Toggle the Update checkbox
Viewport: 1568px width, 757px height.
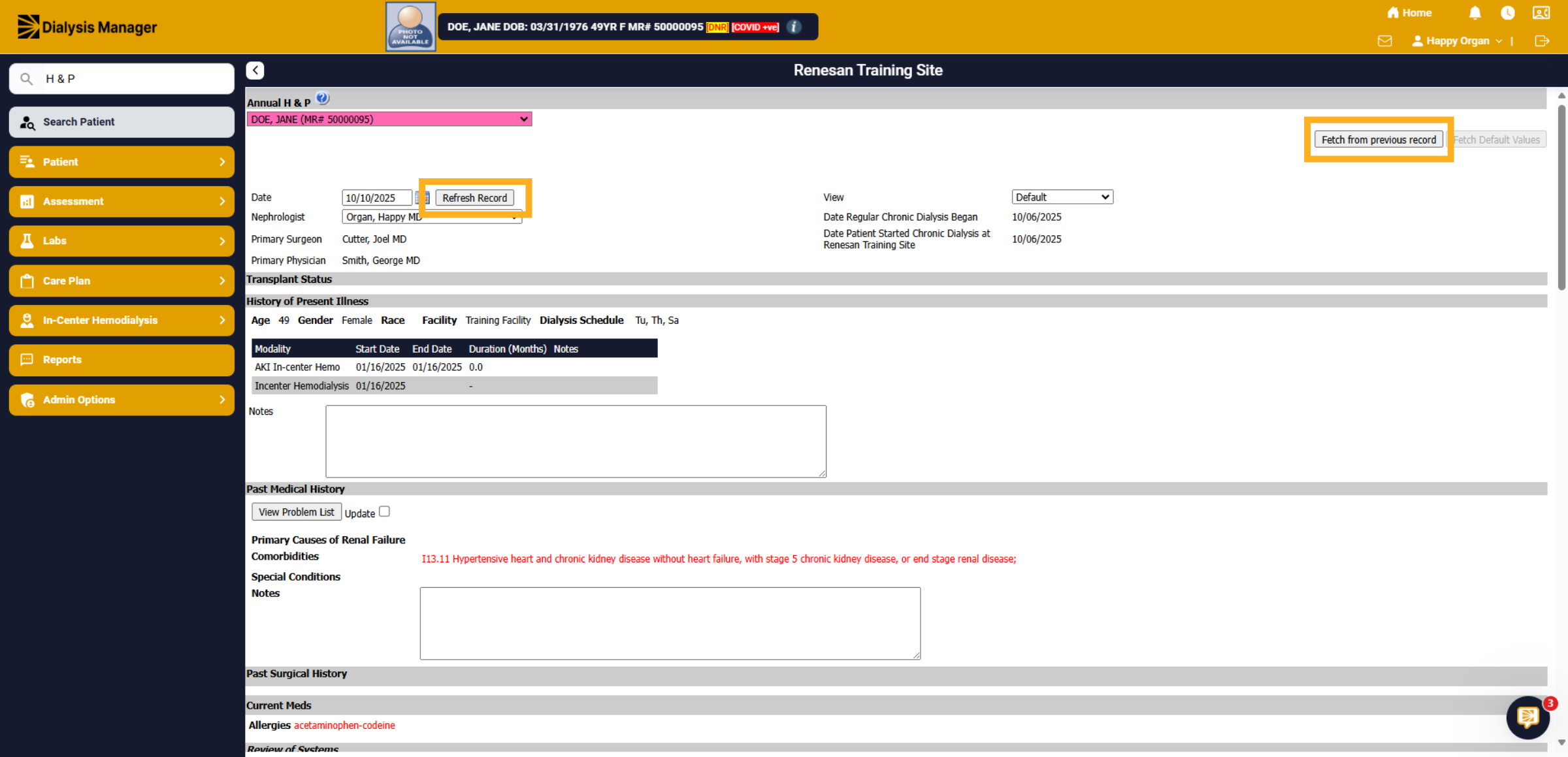[384, 511]
